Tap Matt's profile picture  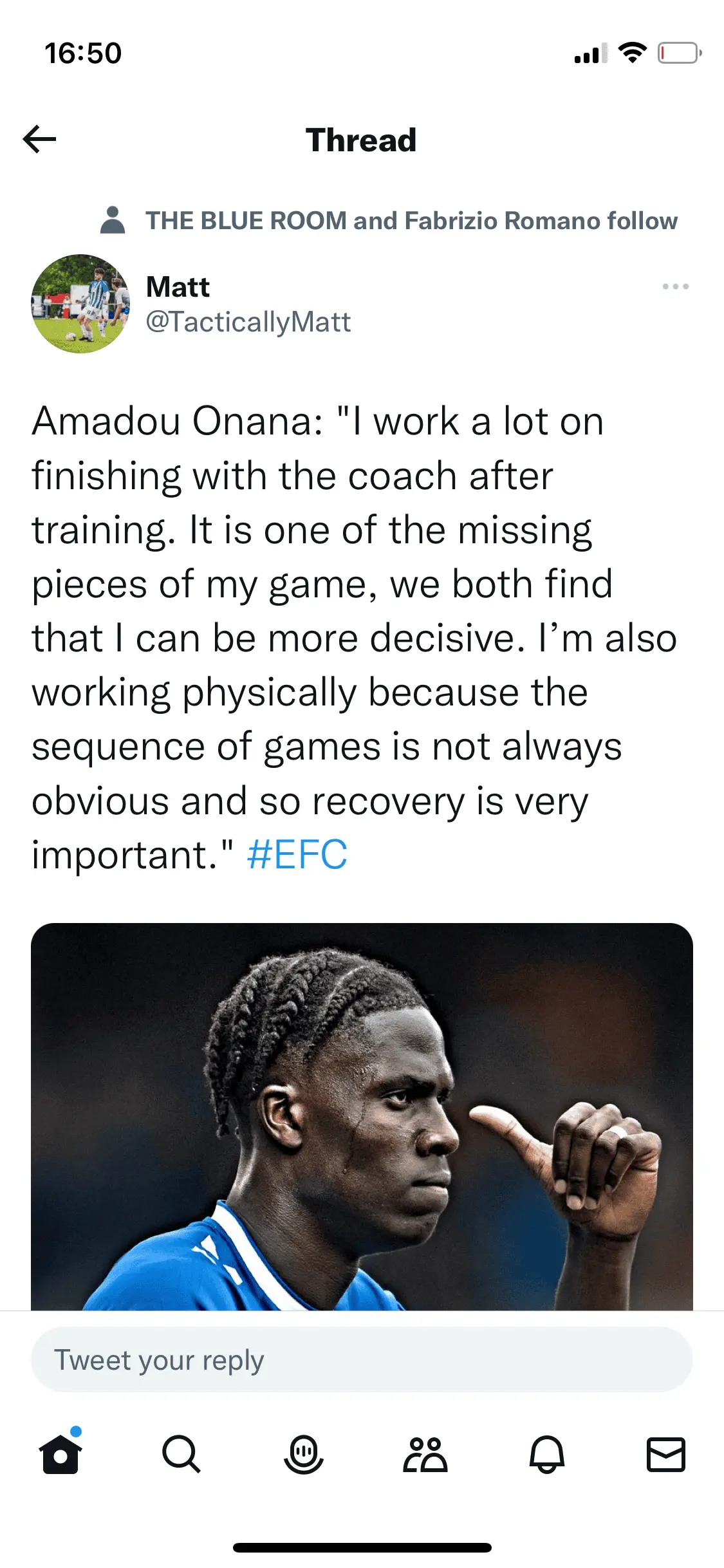pos(80,304)
